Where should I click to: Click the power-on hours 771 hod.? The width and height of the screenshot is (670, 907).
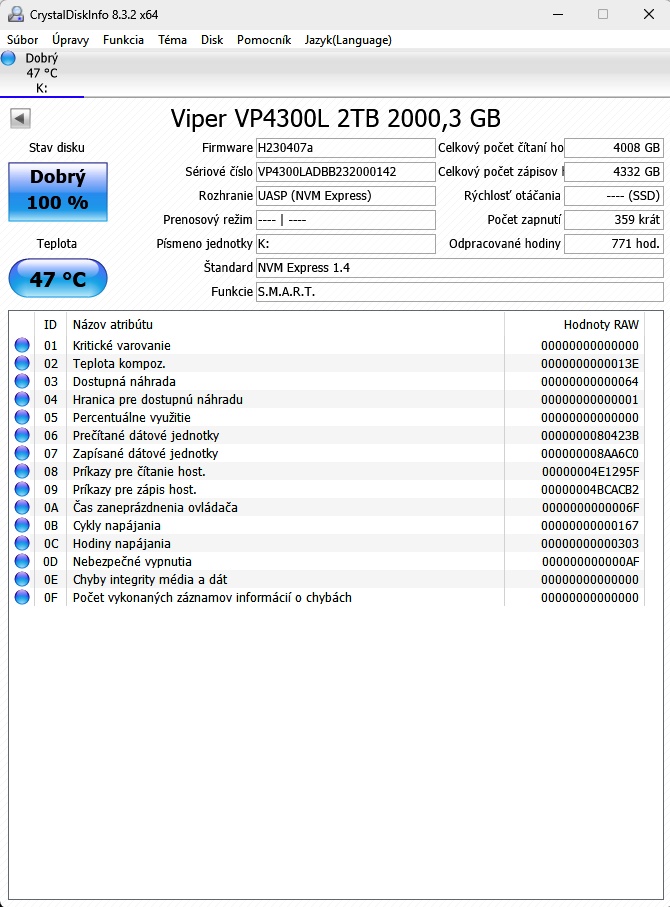coord(613,244)
